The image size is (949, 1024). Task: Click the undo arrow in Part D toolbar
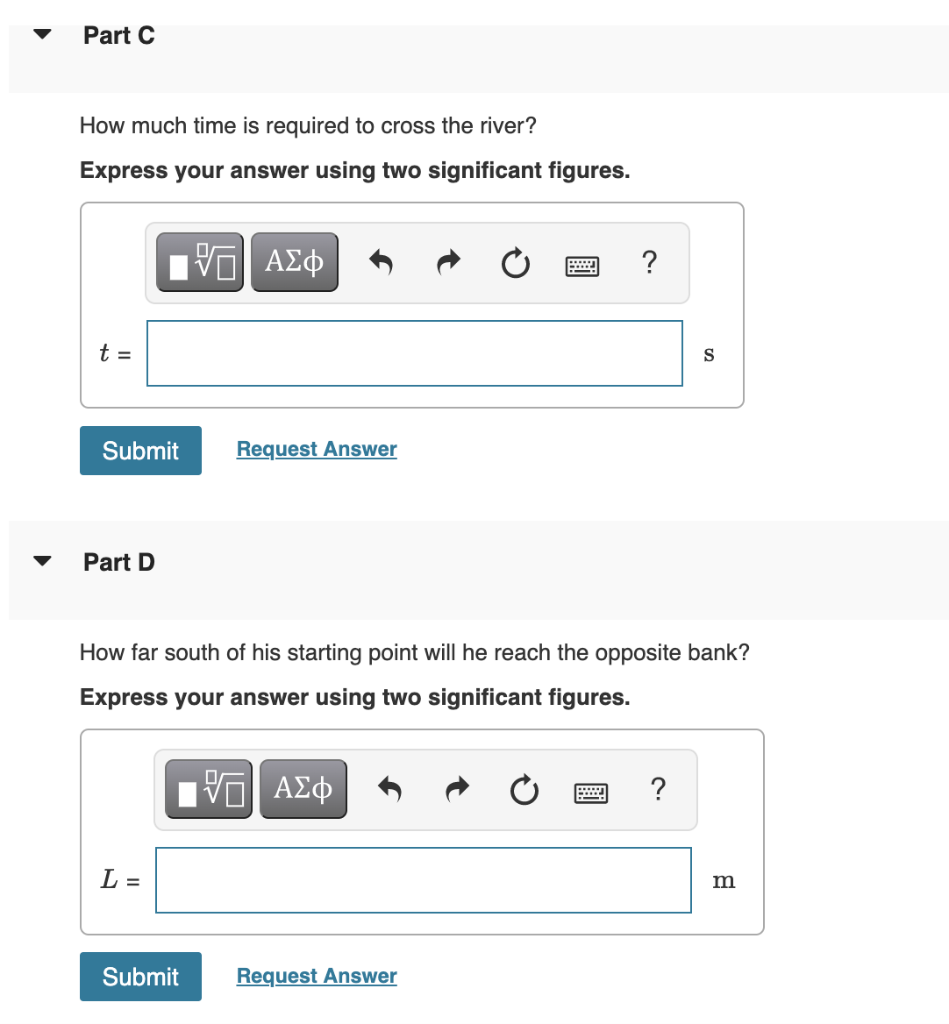tap(390, 789)
